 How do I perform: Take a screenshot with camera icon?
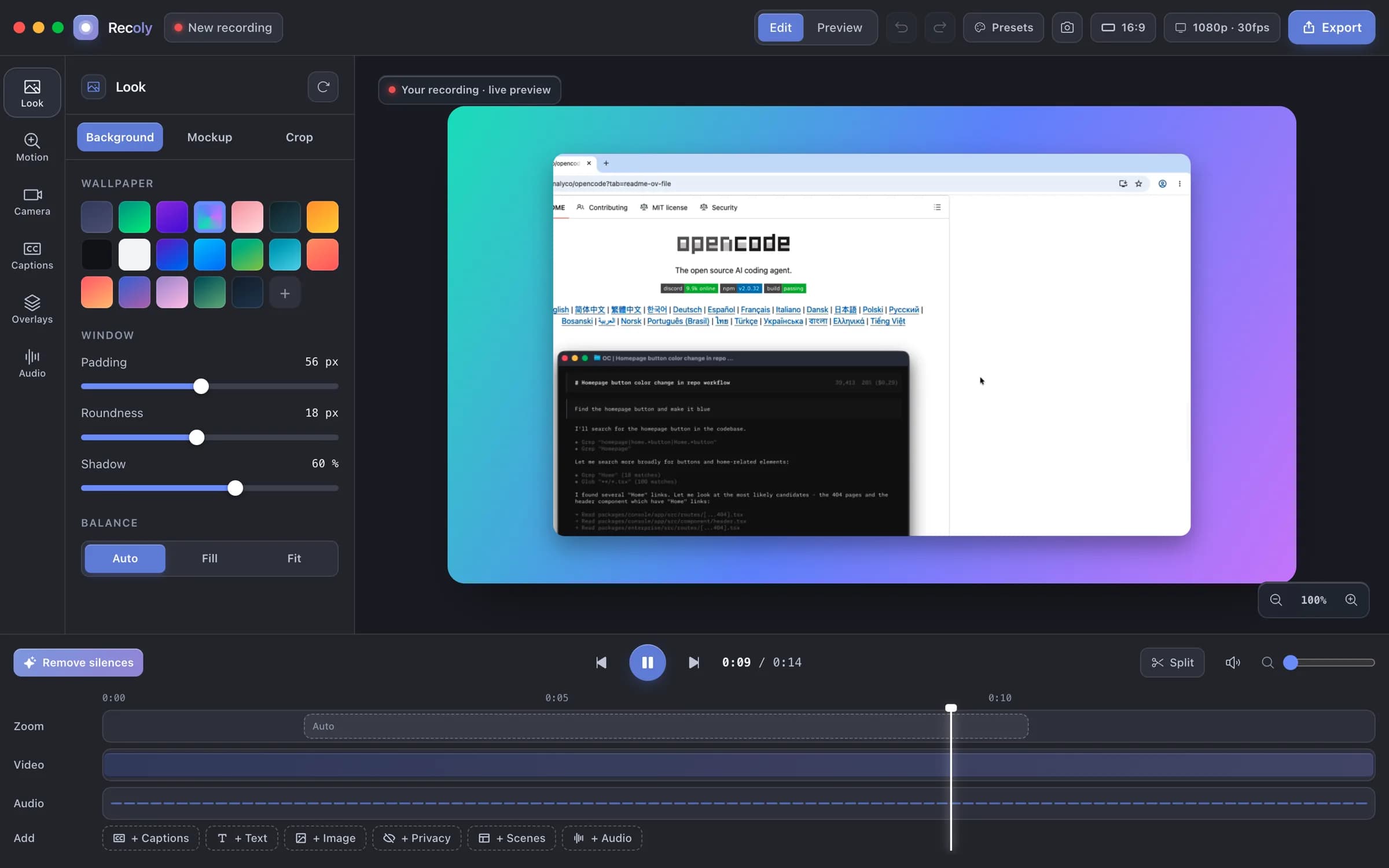(x=1067, y=27)
